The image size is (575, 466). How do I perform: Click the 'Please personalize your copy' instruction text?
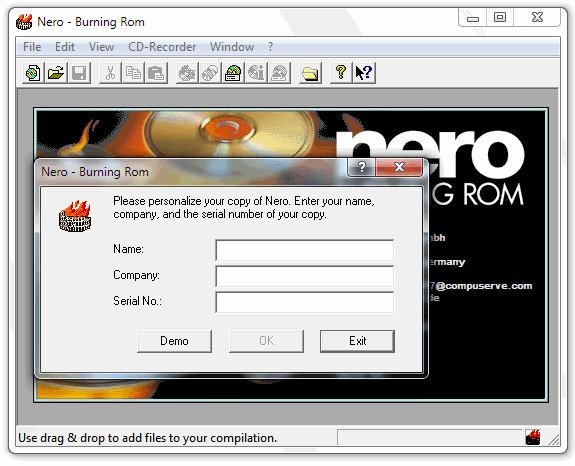point(243,208)
